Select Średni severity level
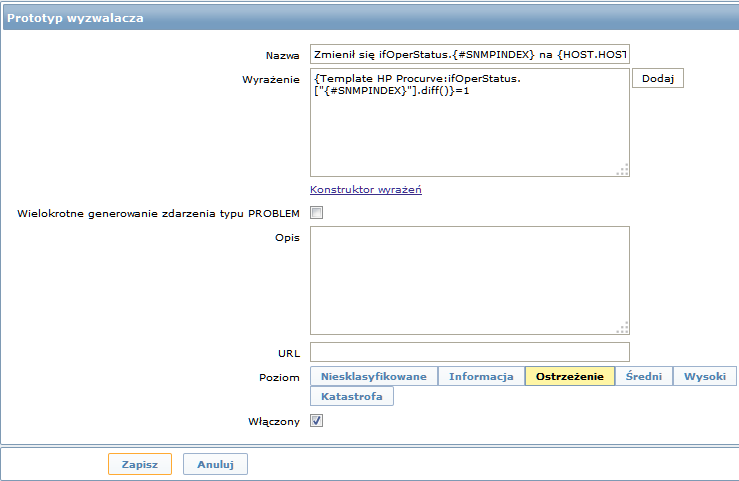 point(644,376)
